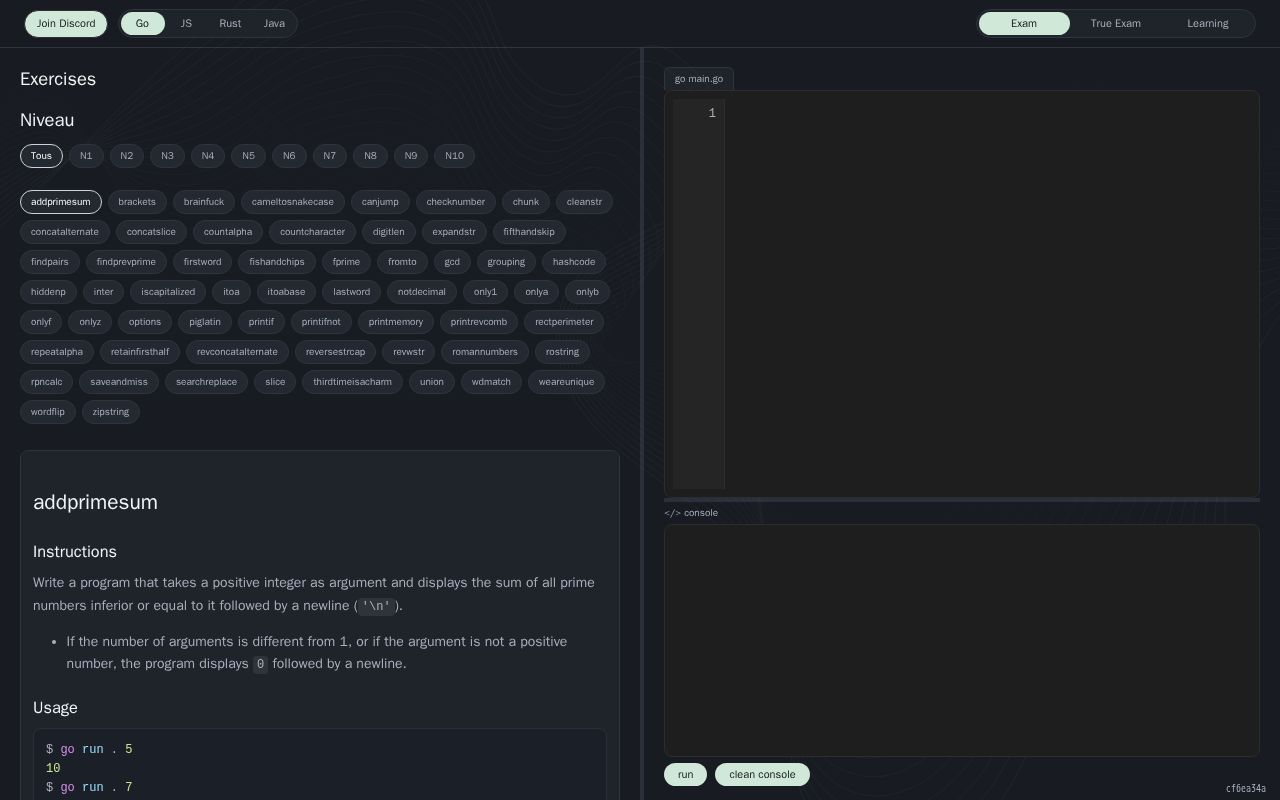Choose the piglatin exercise
The height and width of the screenshot is (800, 1280).
point(205,322)
